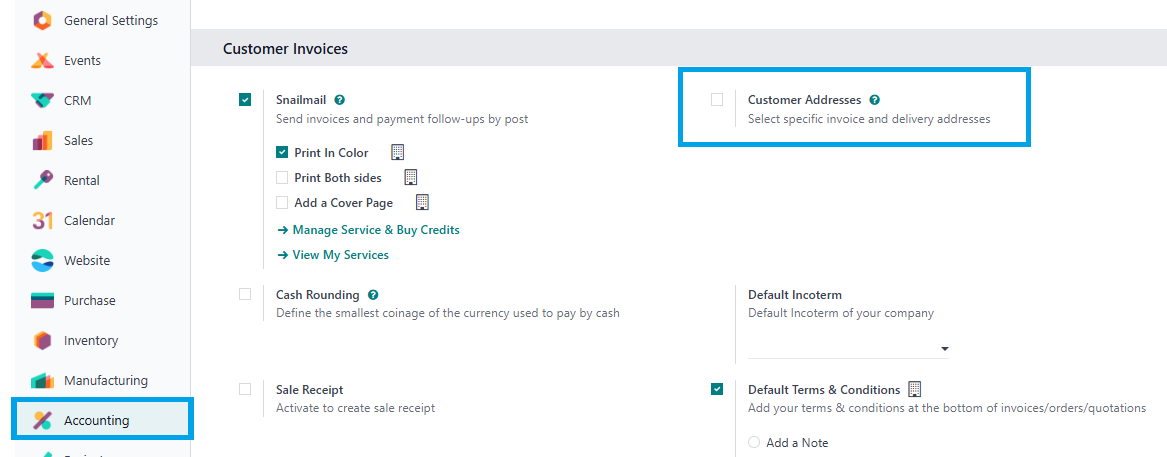The height and width of the screenshot is (457, 1167).
Task: Tick the Sale Receipt checkbox
Action: (245, 389)
